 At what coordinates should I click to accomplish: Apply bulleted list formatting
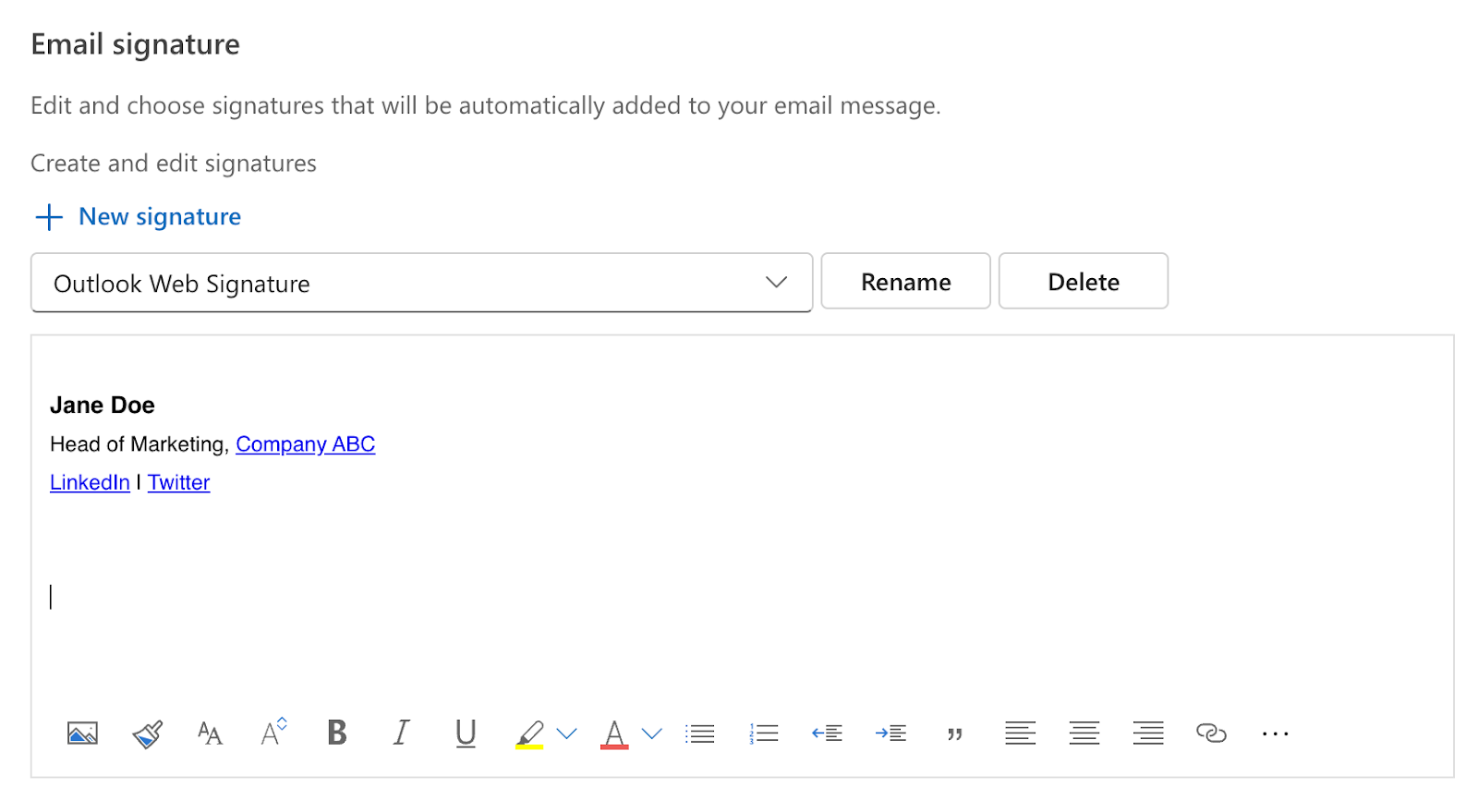pyautogui.click(x=699, y=733)
